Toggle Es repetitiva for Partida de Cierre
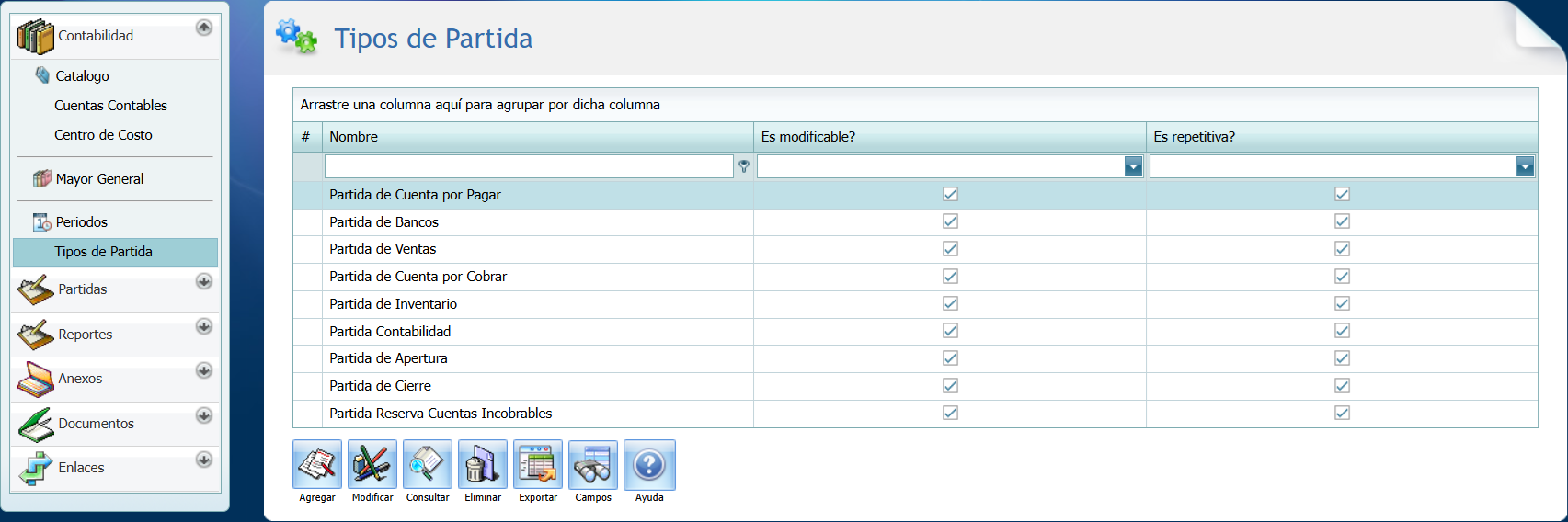Viewport: 1568px width, 522px height. [x=1342, y=385]
